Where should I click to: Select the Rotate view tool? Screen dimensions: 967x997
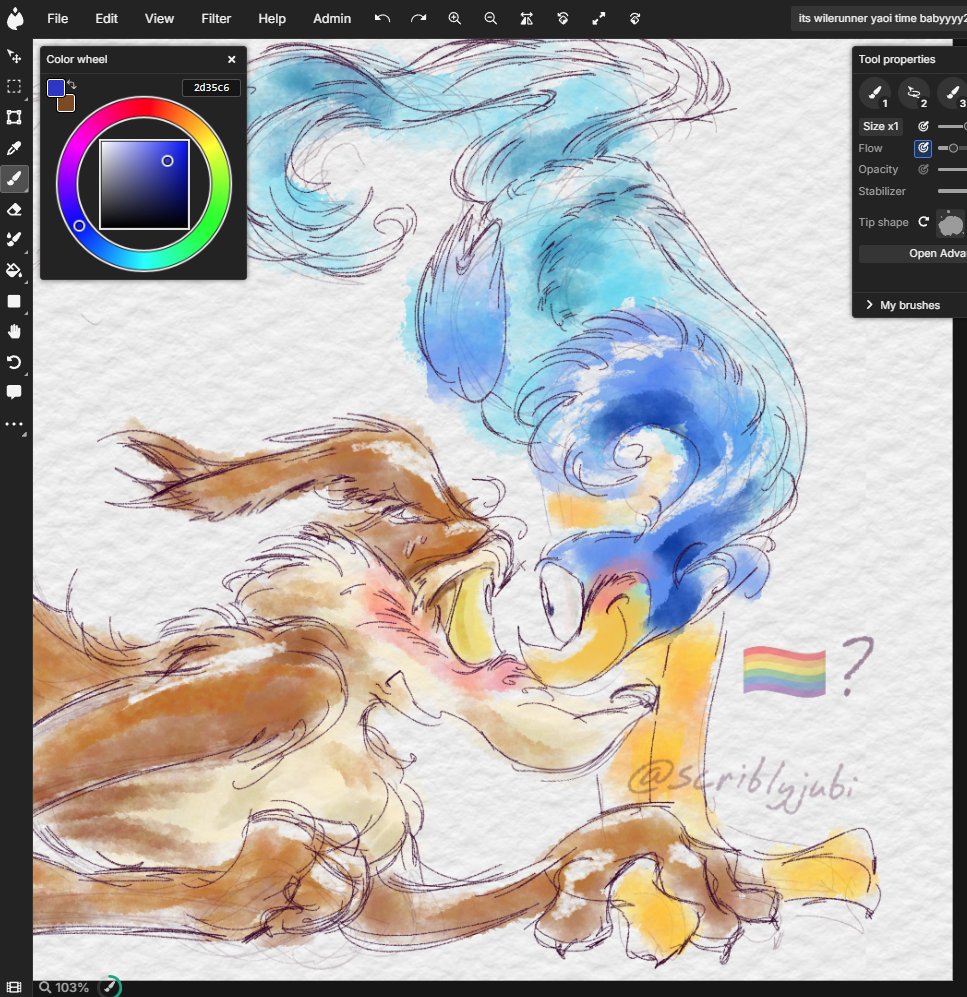[x=14, y=362]
